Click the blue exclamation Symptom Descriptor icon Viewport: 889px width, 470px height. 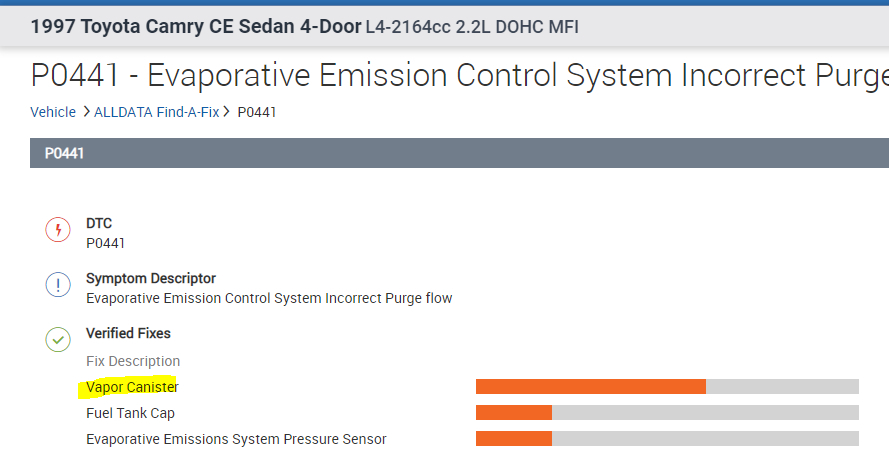point(58,285)
